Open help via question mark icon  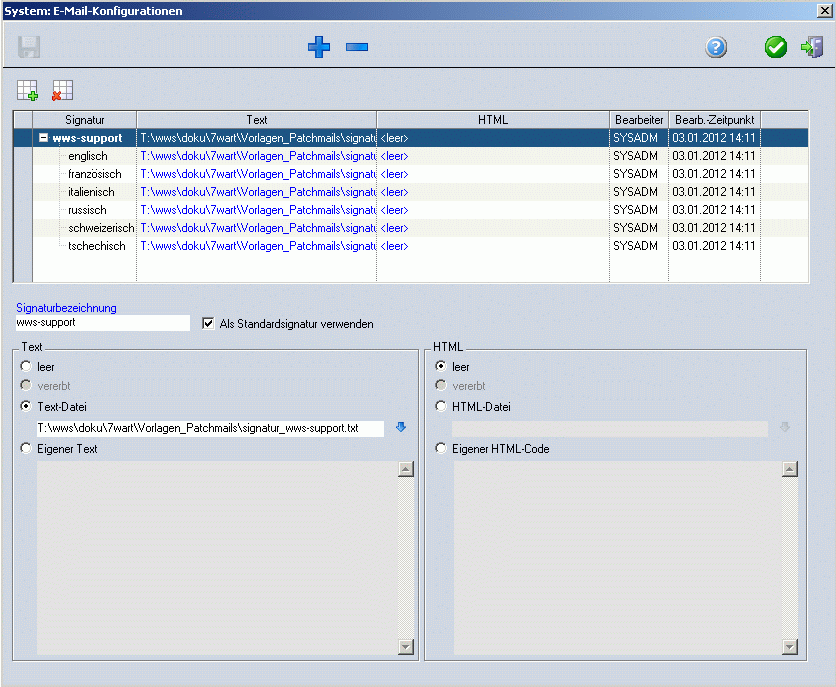pos(716,47)
